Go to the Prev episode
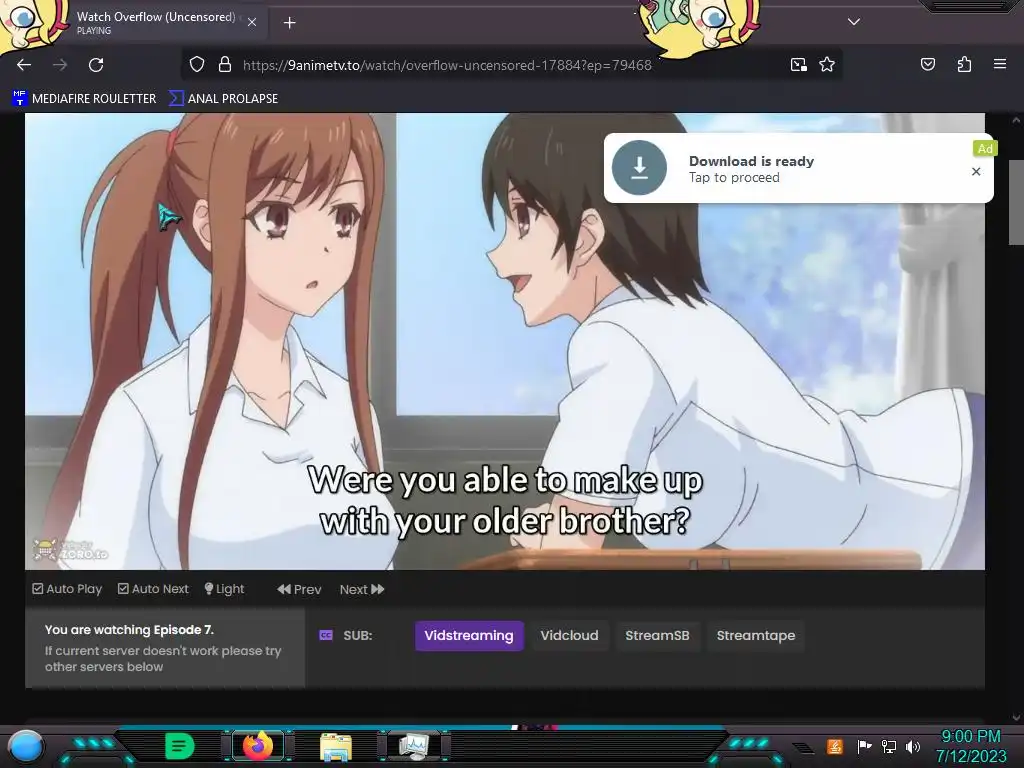 (x=299, y=589)
